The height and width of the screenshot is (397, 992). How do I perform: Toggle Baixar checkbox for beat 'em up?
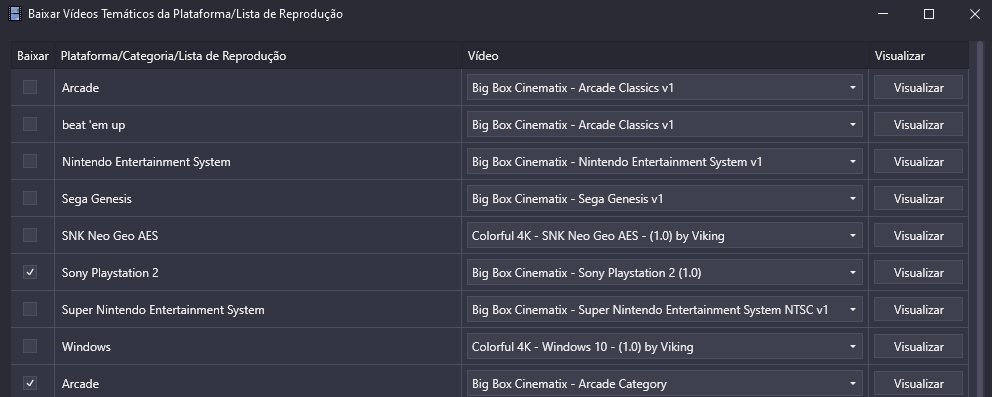coord(30,125)
